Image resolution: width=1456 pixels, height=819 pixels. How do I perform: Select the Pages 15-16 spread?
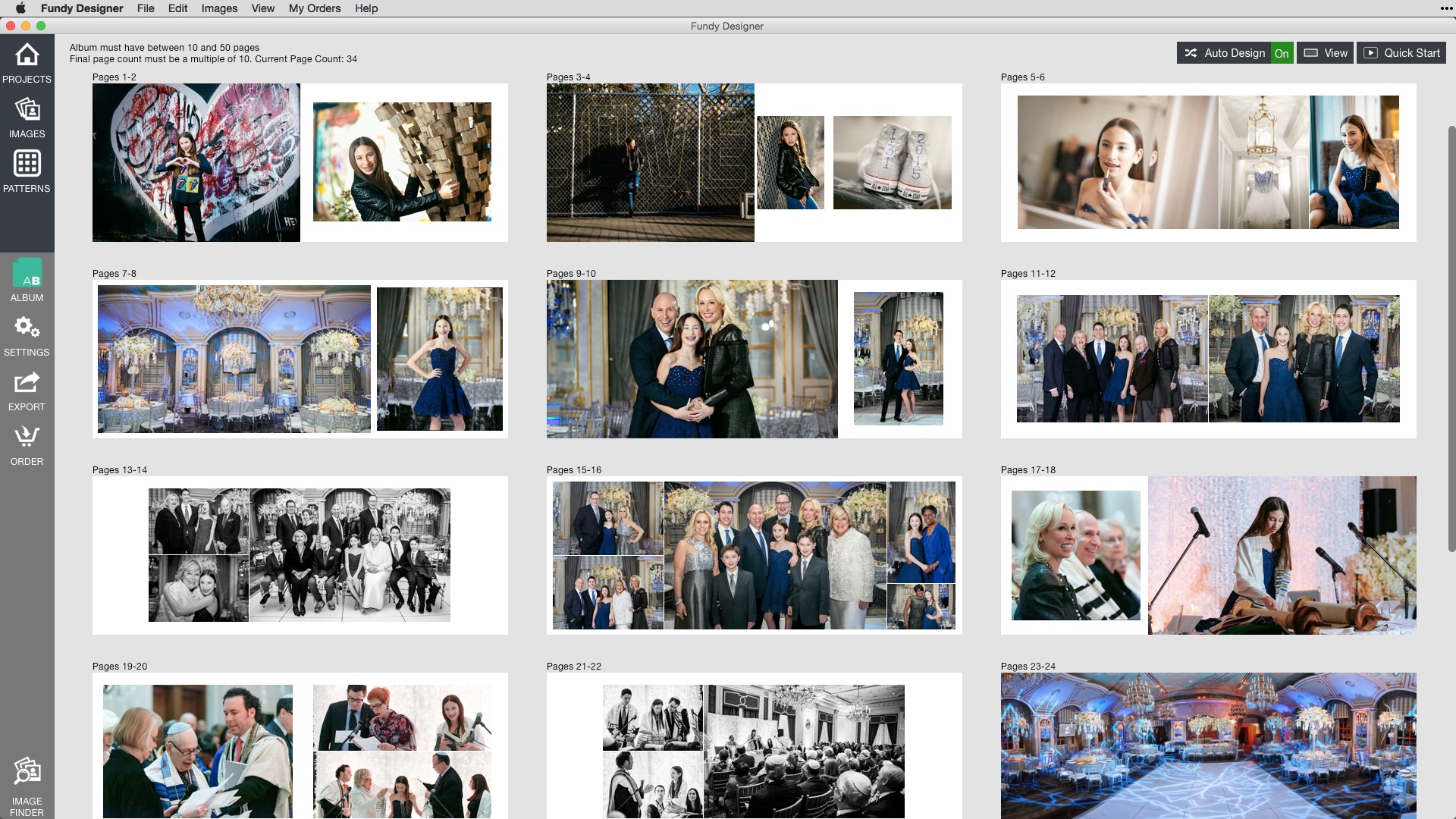pos(755,555)
